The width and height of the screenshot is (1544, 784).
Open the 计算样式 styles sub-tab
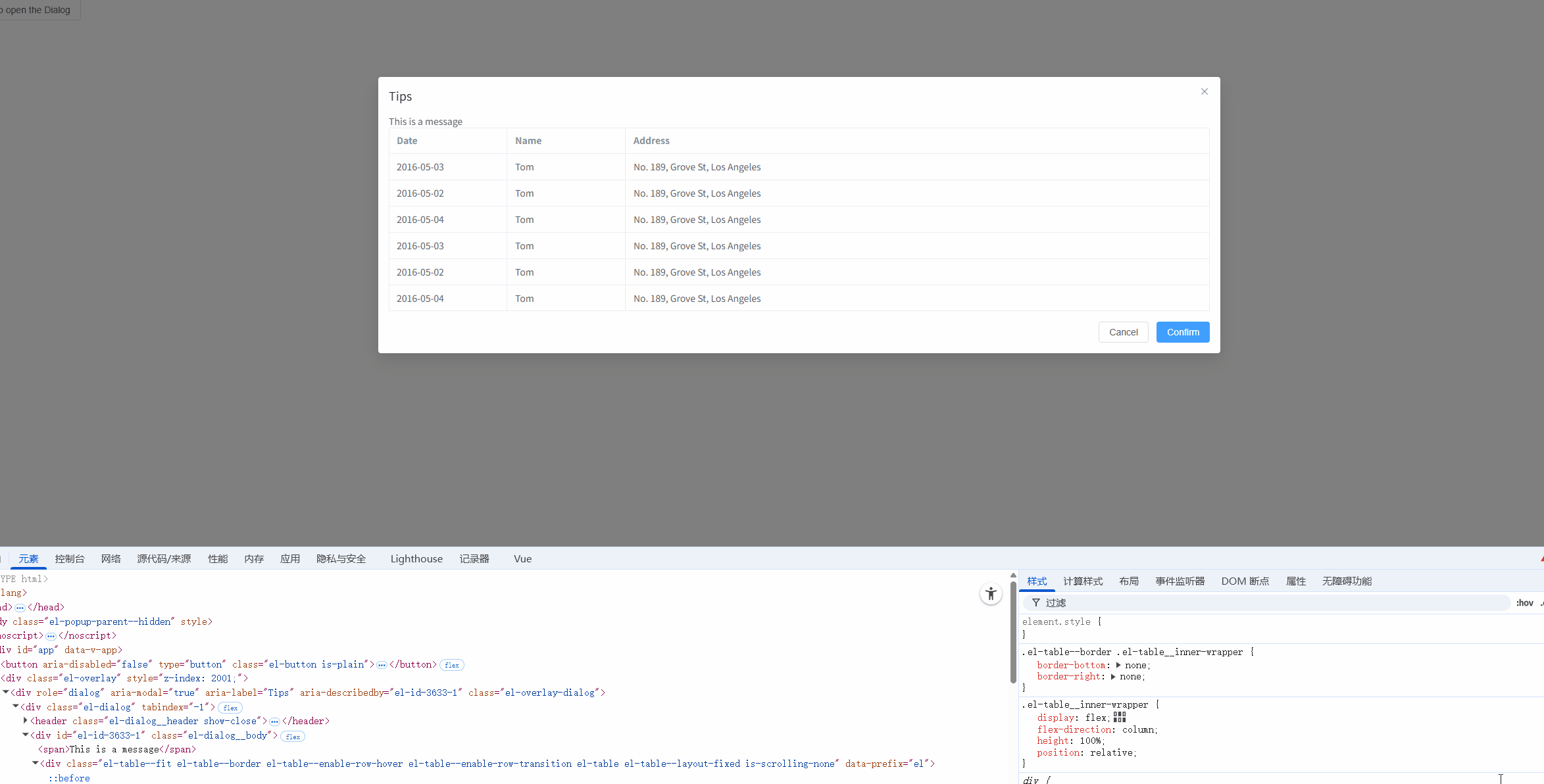1083,581
